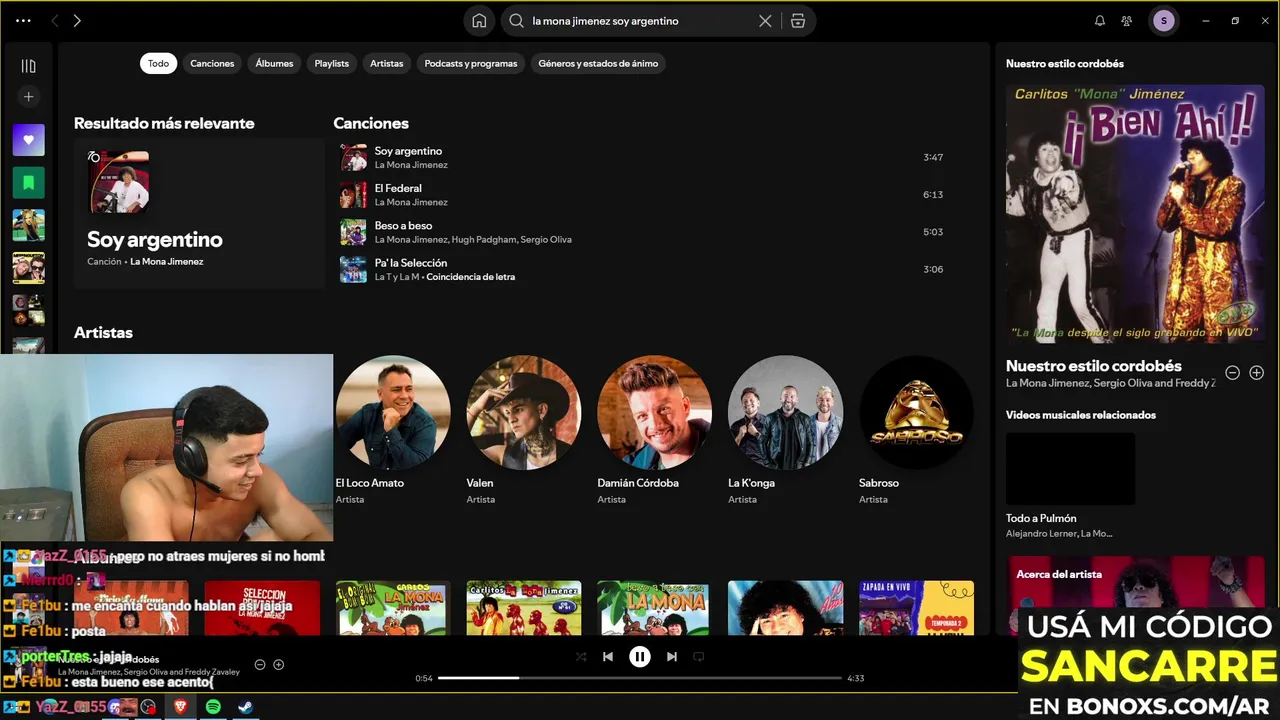Screen dimensions: 1280x720
Task: Click the search field showing 'la mona jimenez soy argentino'
Action: (640, 21)
